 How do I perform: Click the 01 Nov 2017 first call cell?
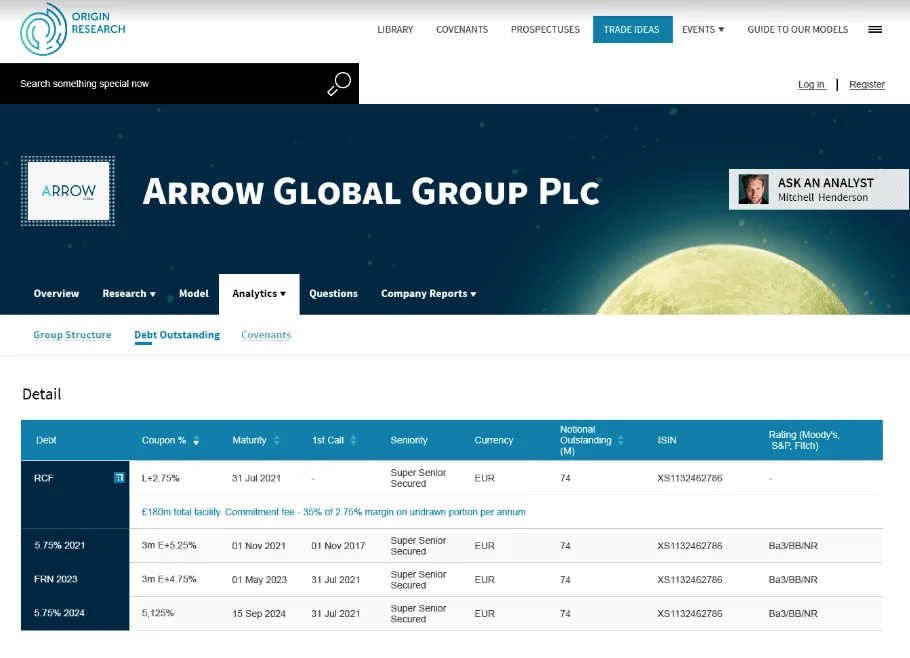click(338, 545)
